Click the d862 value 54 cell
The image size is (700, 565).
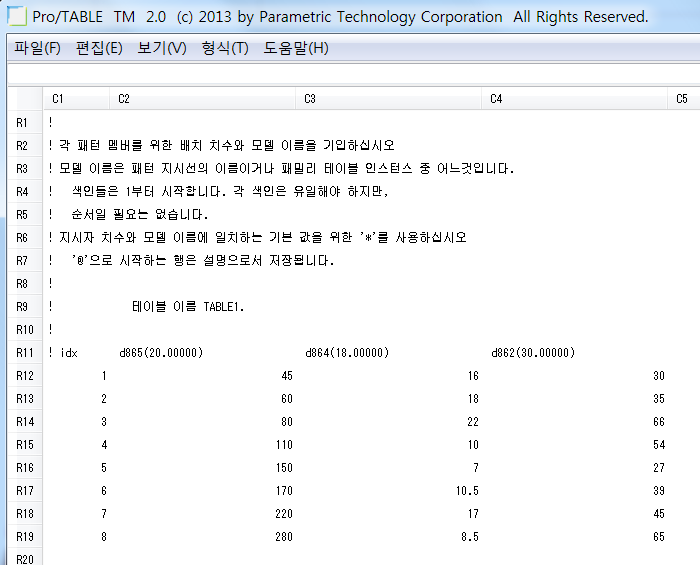(659, 445)
